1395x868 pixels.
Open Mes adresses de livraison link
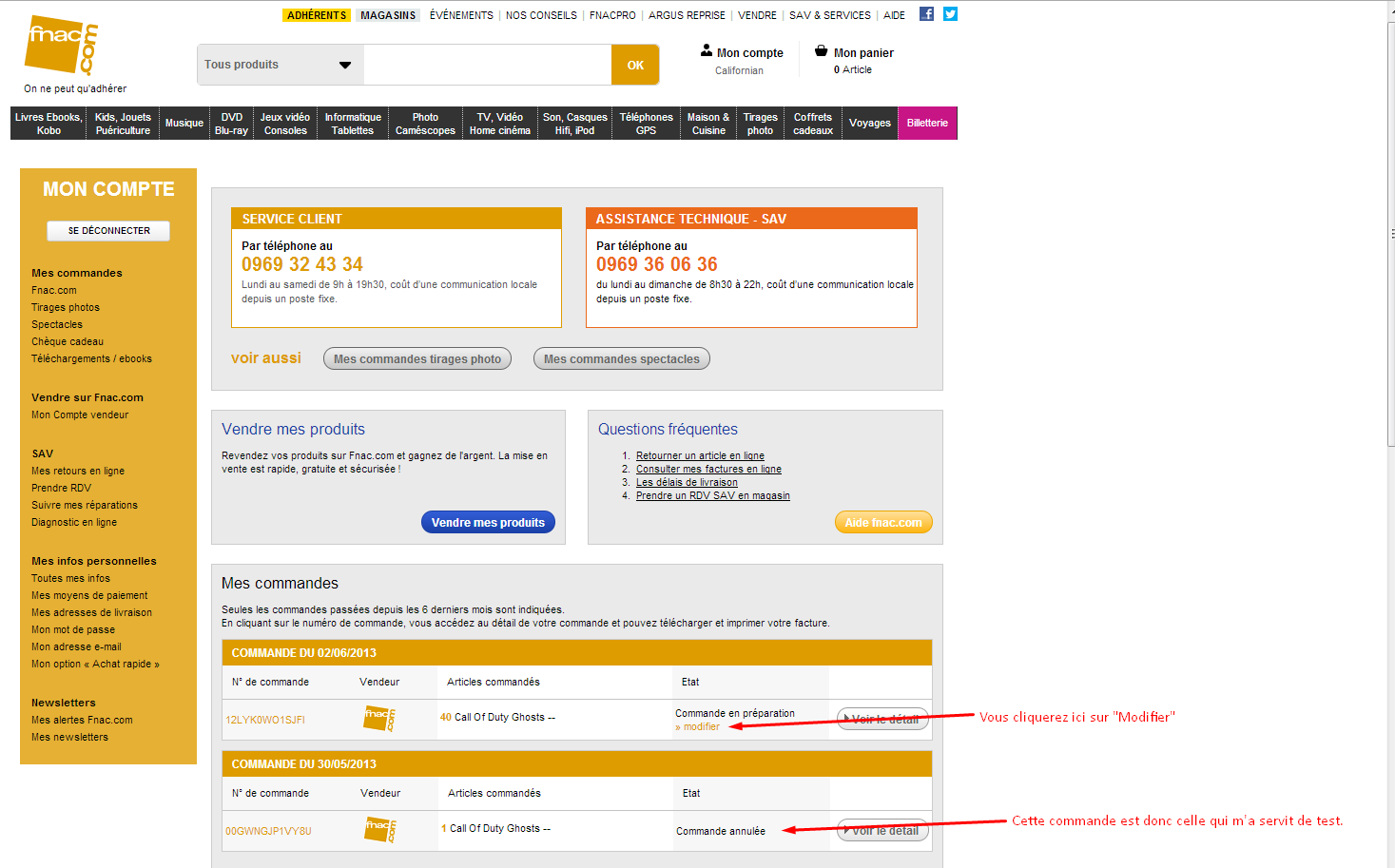[x=91, y=613]
